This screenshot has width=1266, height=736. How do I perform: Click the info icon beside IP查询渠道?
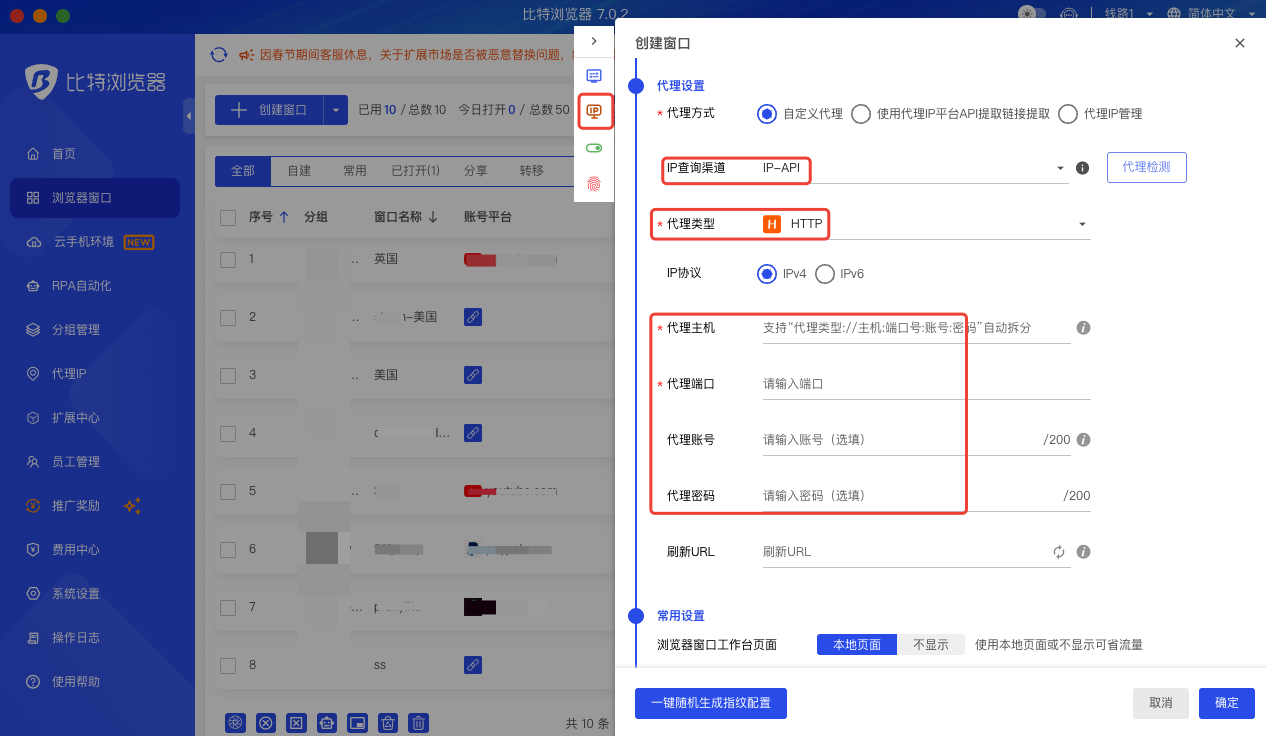point(1082,168)
